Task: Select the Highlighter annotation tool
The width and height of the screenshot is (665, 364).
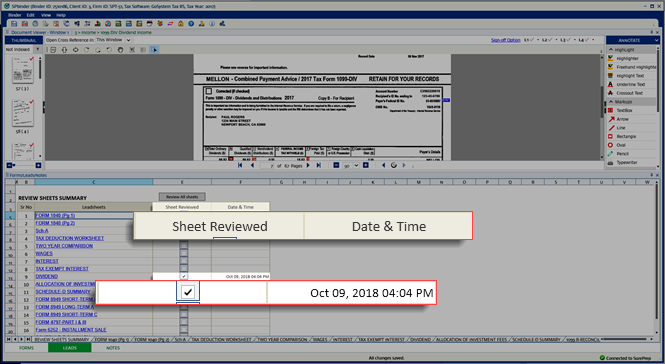Action: (x=627, y=59)
